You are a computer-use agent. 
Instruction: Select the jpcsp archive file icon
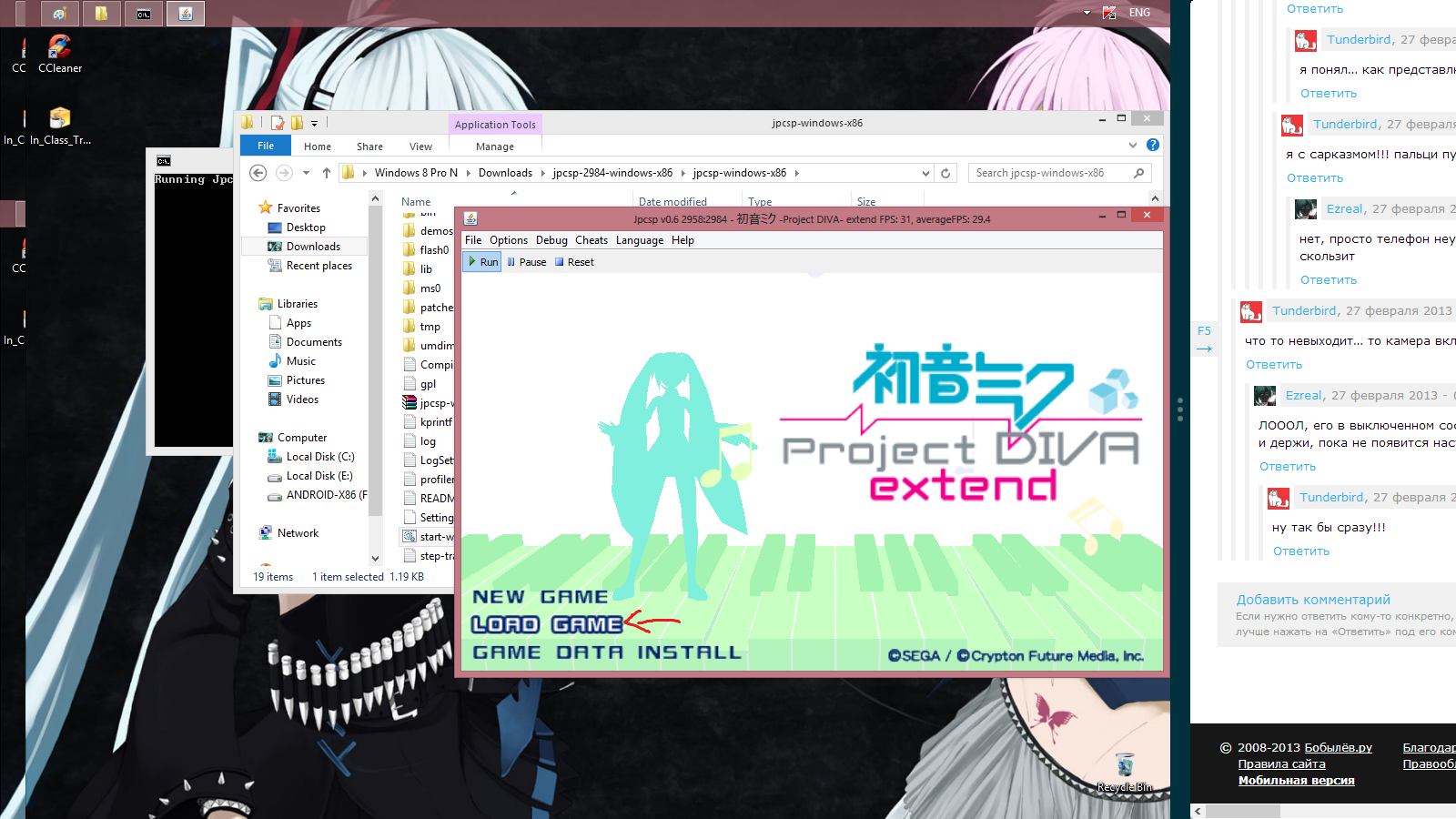pos(409,403)
